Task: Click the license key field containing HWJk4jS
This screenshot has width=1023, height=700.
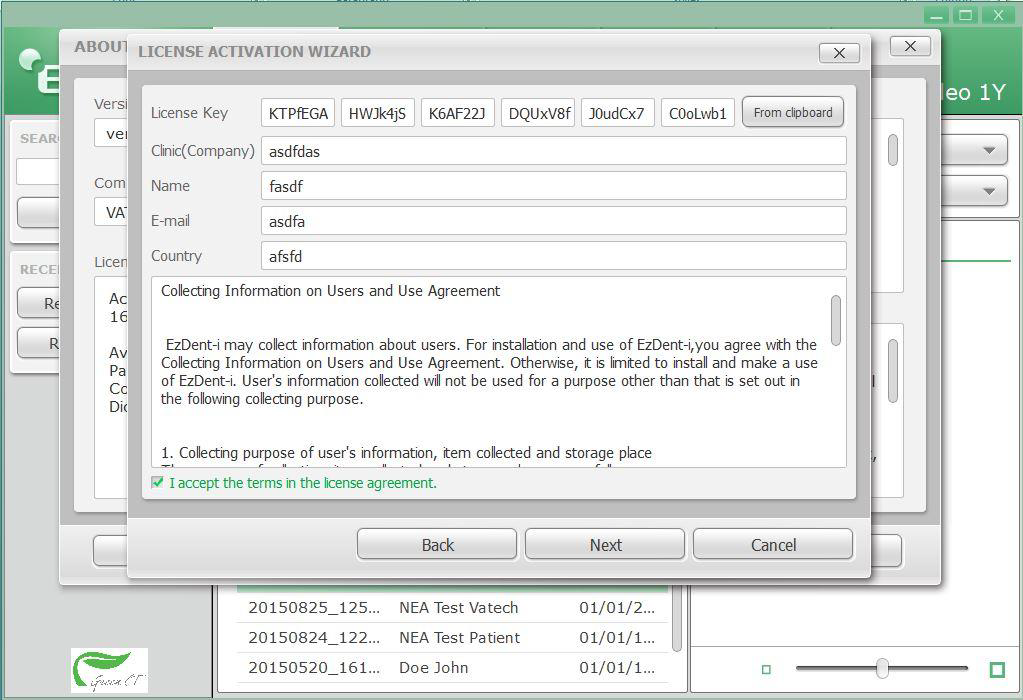Action: point(377,113)
